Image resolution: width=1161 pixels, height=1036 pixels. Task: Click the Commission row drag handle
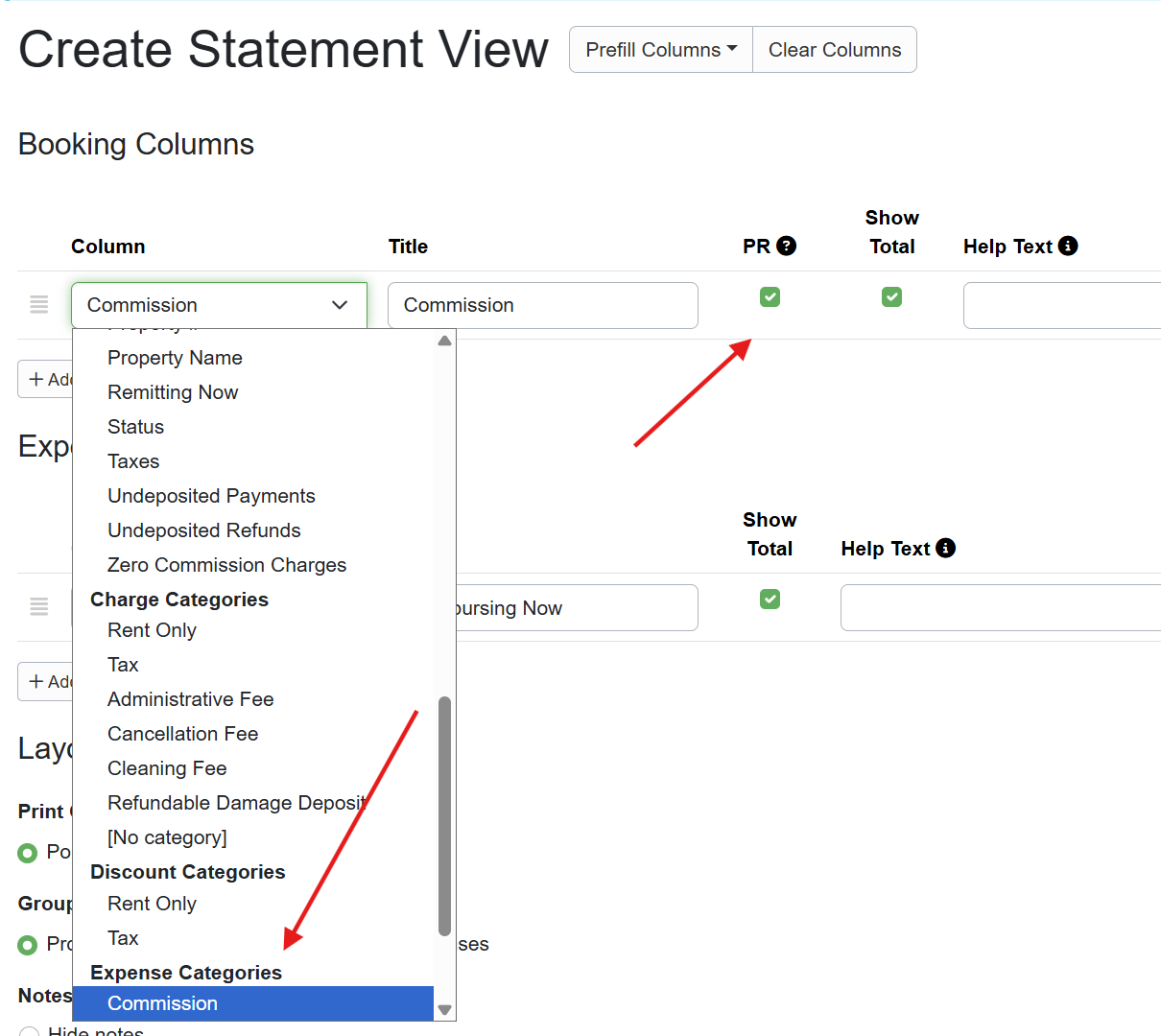click(x=38, y=305)
